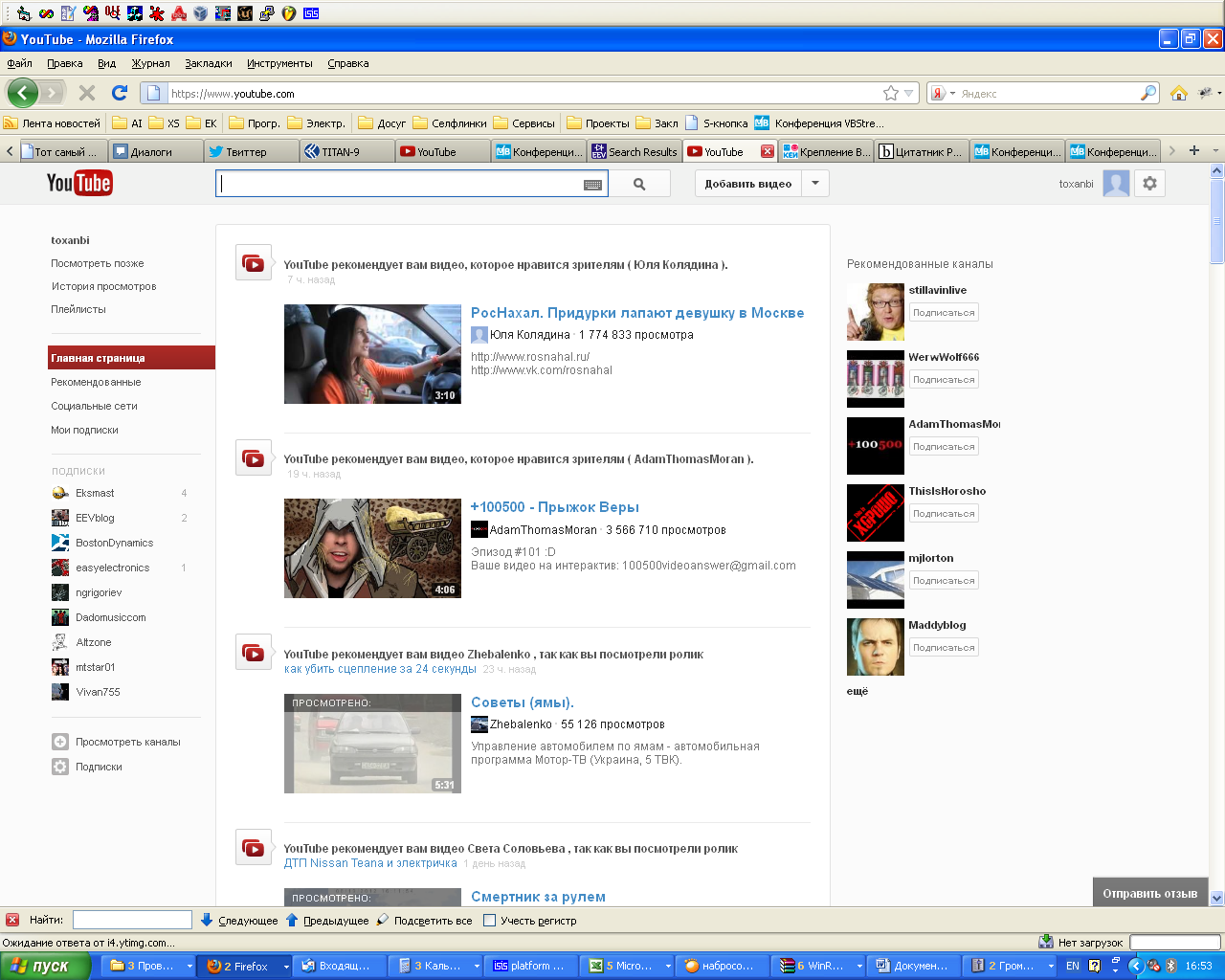Switch to the Твиттер tab
This screenshot has height=980, width=1225.
click(252, 151)
